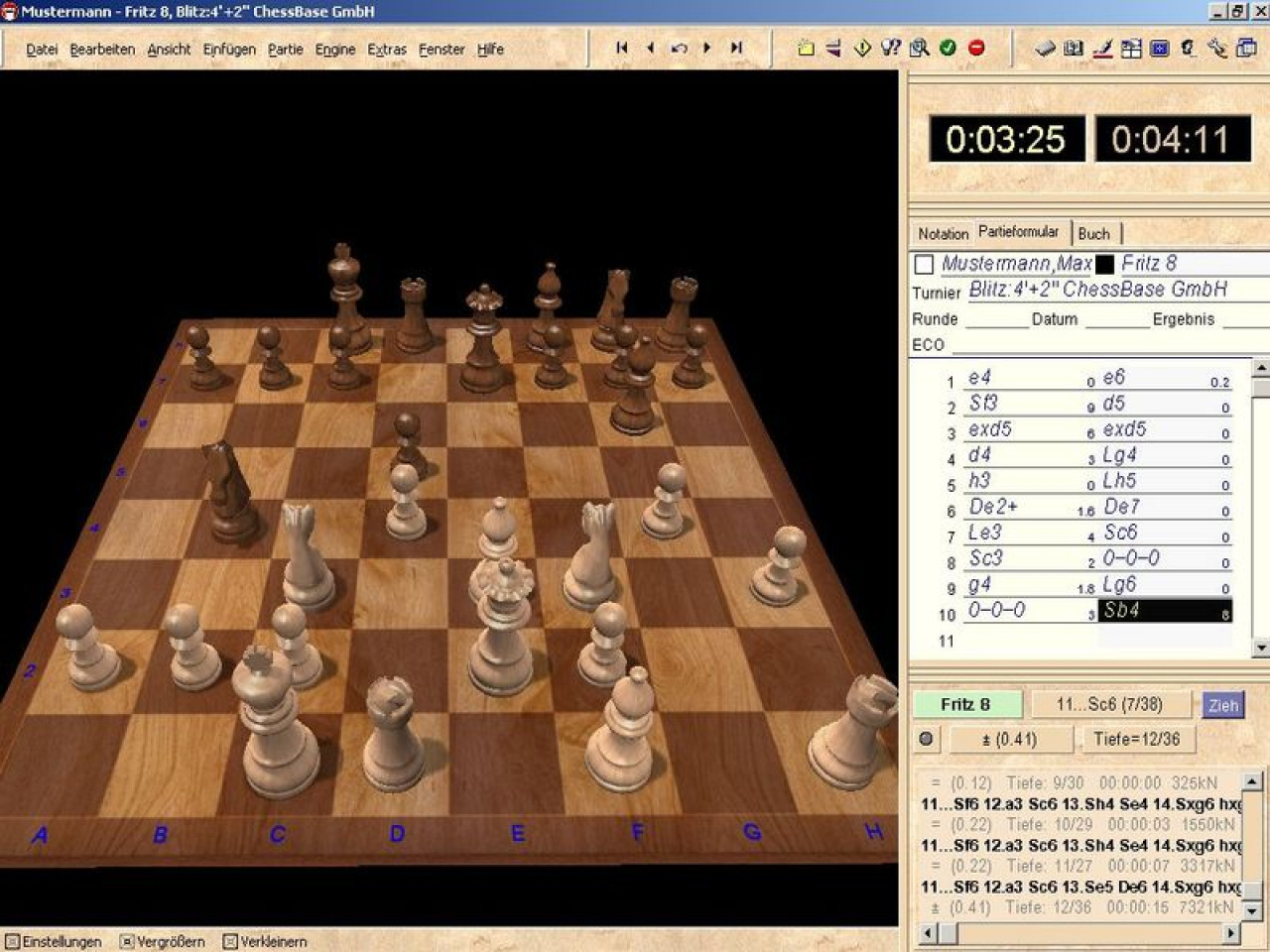Screen dimensions: 1270x952
Task: Click the magnifying glass analysis icon
Action: [920, 48]
